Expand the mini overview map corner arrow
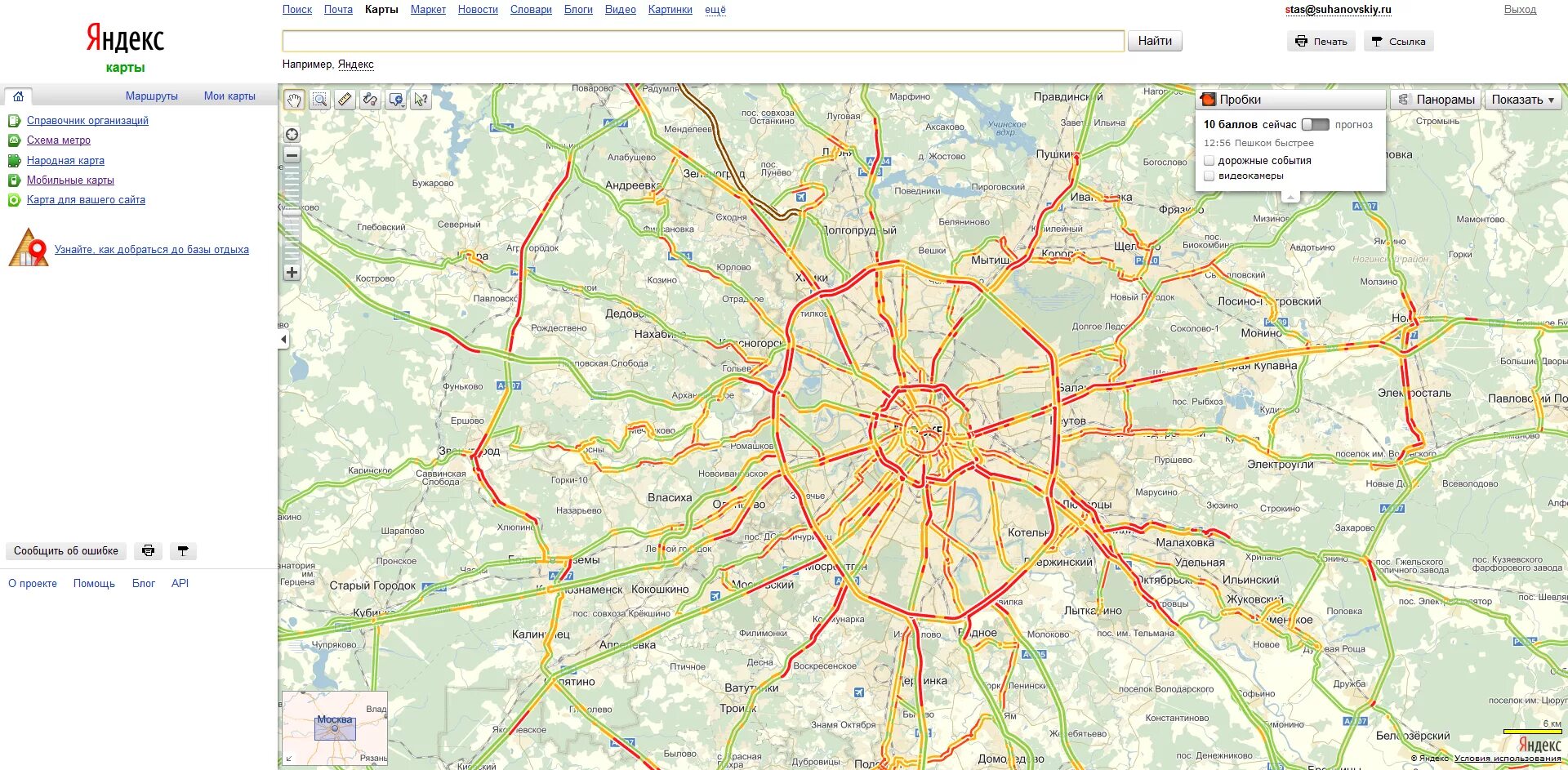 (x=288, y=759)
